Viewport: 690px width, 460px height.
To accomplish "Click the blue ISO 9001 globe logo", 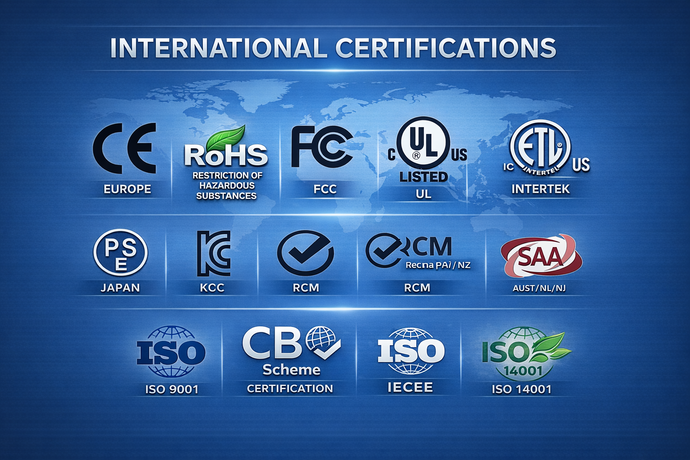I will tap(170, 352).
